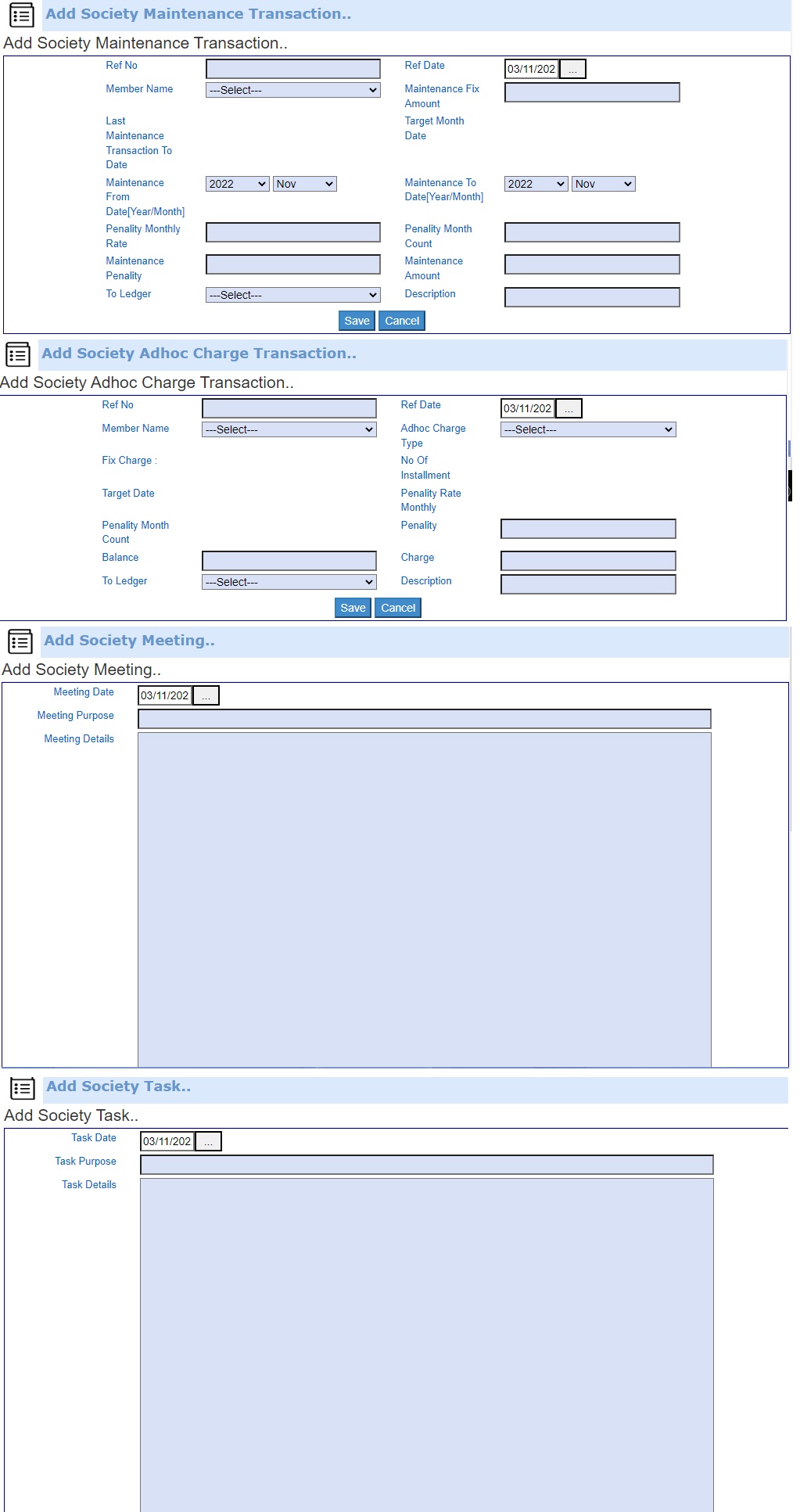The width and height of the screenshot is (800, 1512).
Task: Click the Meeting Purpose input field
Action: point(424,719)
